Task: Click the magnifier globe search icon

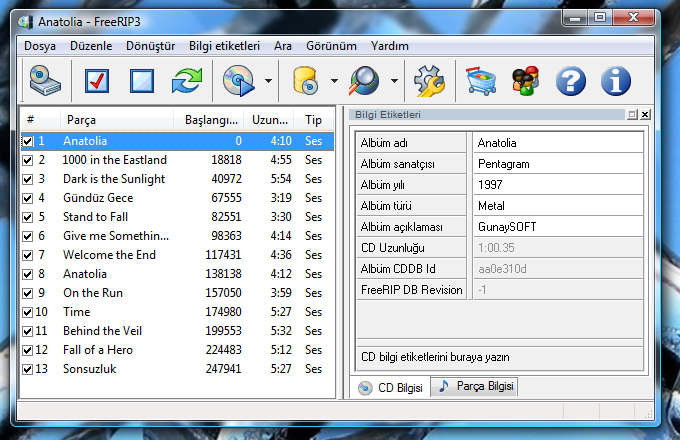Action: tap(365, 81)
